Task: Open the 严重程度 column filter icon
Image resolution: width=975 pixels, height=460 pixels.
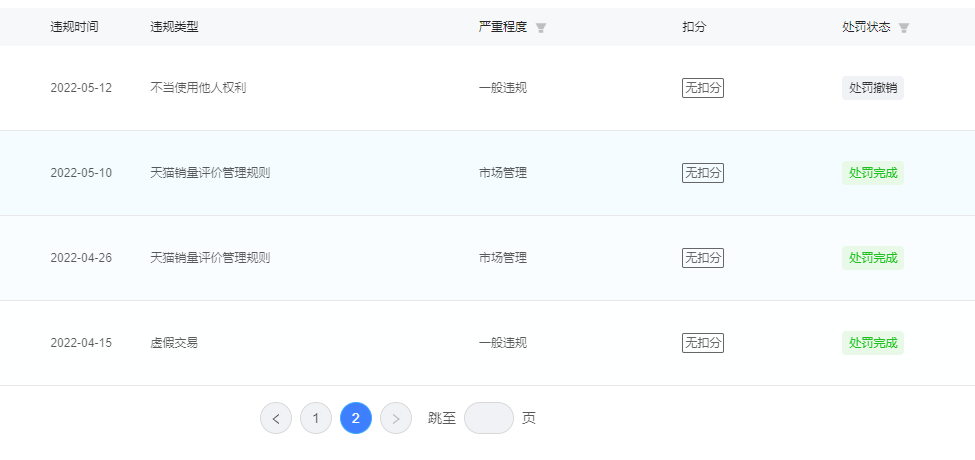Action: (541, 28)
